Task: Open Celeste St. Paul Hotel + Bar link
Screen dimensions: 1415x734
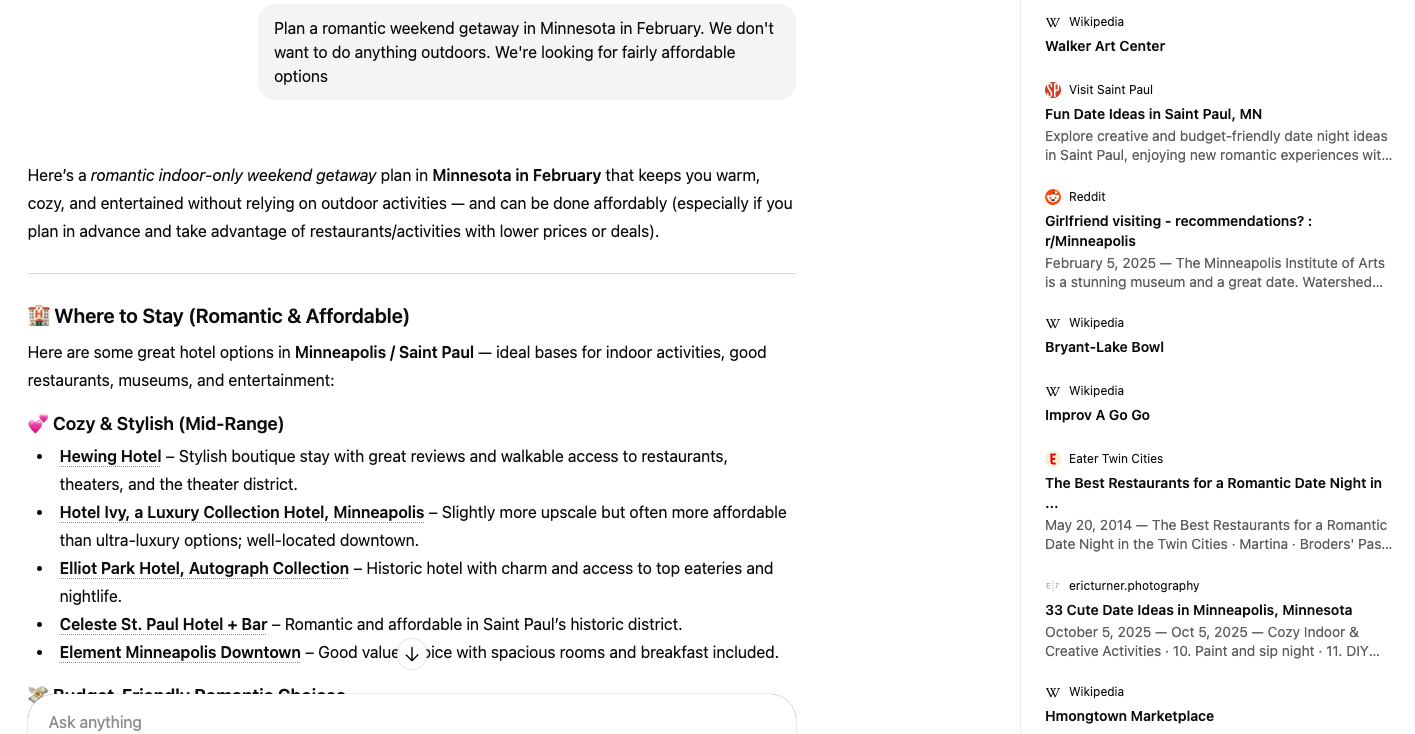Action: click(x=163, y=625)
